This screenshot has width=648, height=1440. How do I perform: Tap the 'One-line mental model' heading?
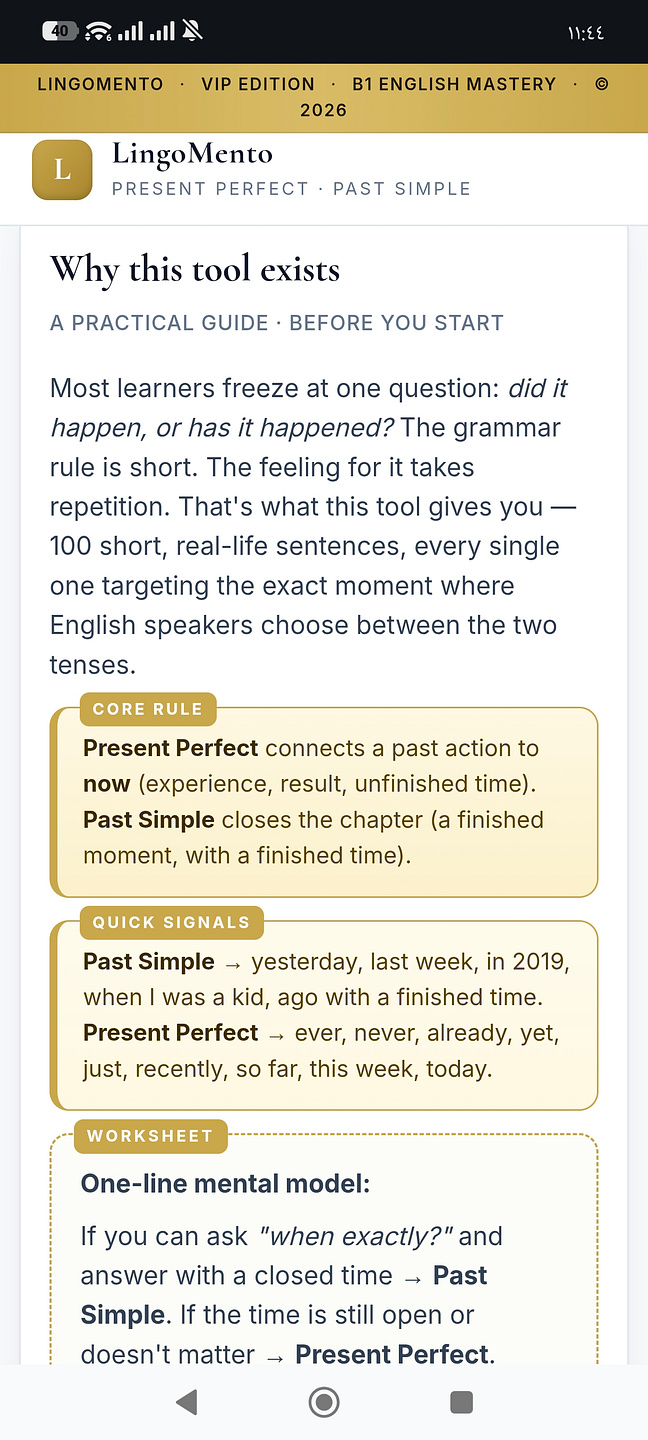[x=226, y=1184]
